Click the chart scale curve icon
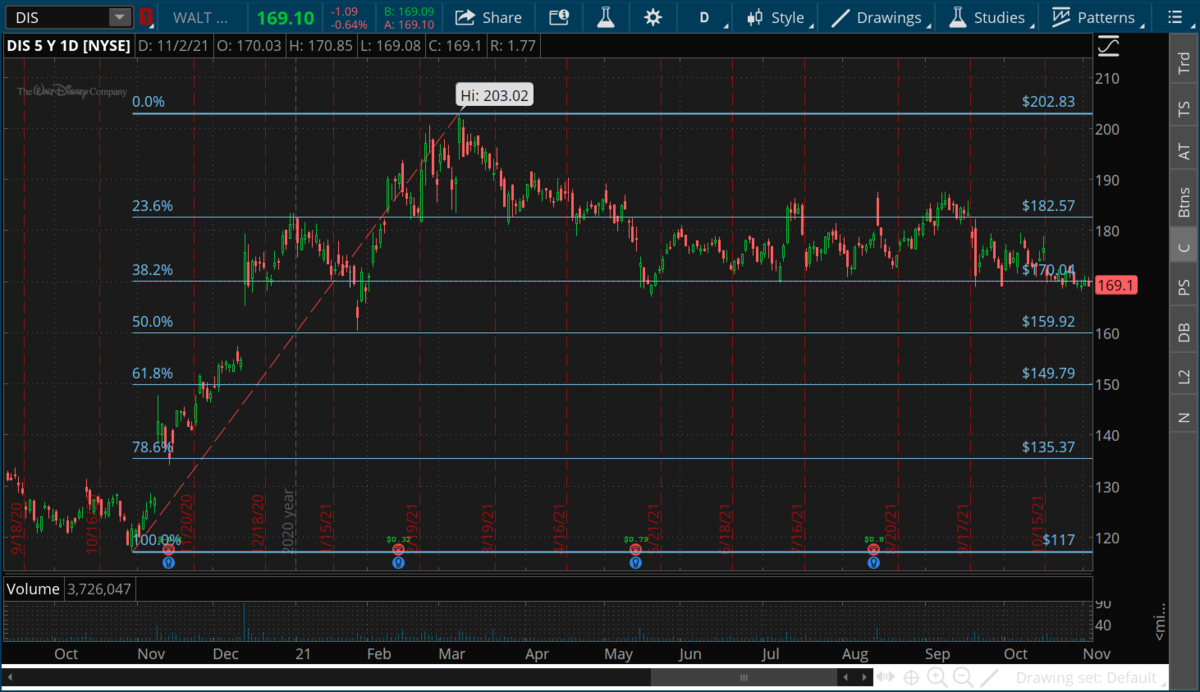This screenshot has height=692, width=1200. [x=1107, y=46]
